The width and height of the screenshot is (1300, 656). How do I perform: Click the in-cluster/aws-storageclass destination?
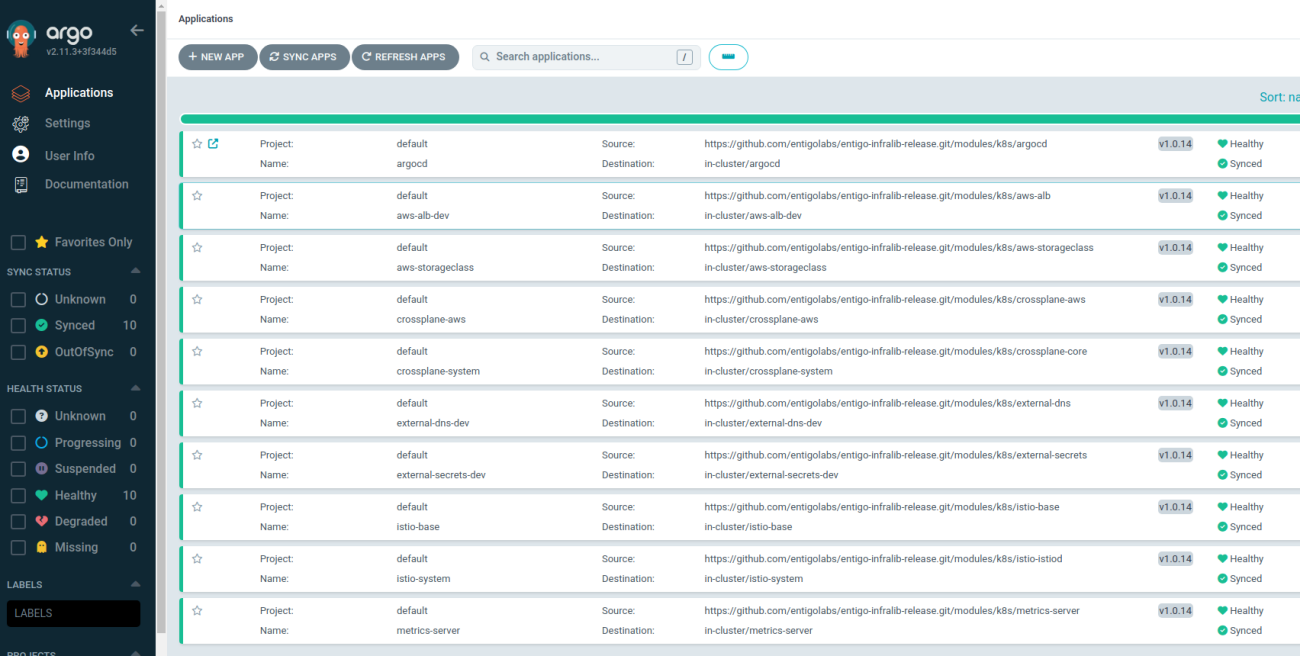[x=765, y=268]
